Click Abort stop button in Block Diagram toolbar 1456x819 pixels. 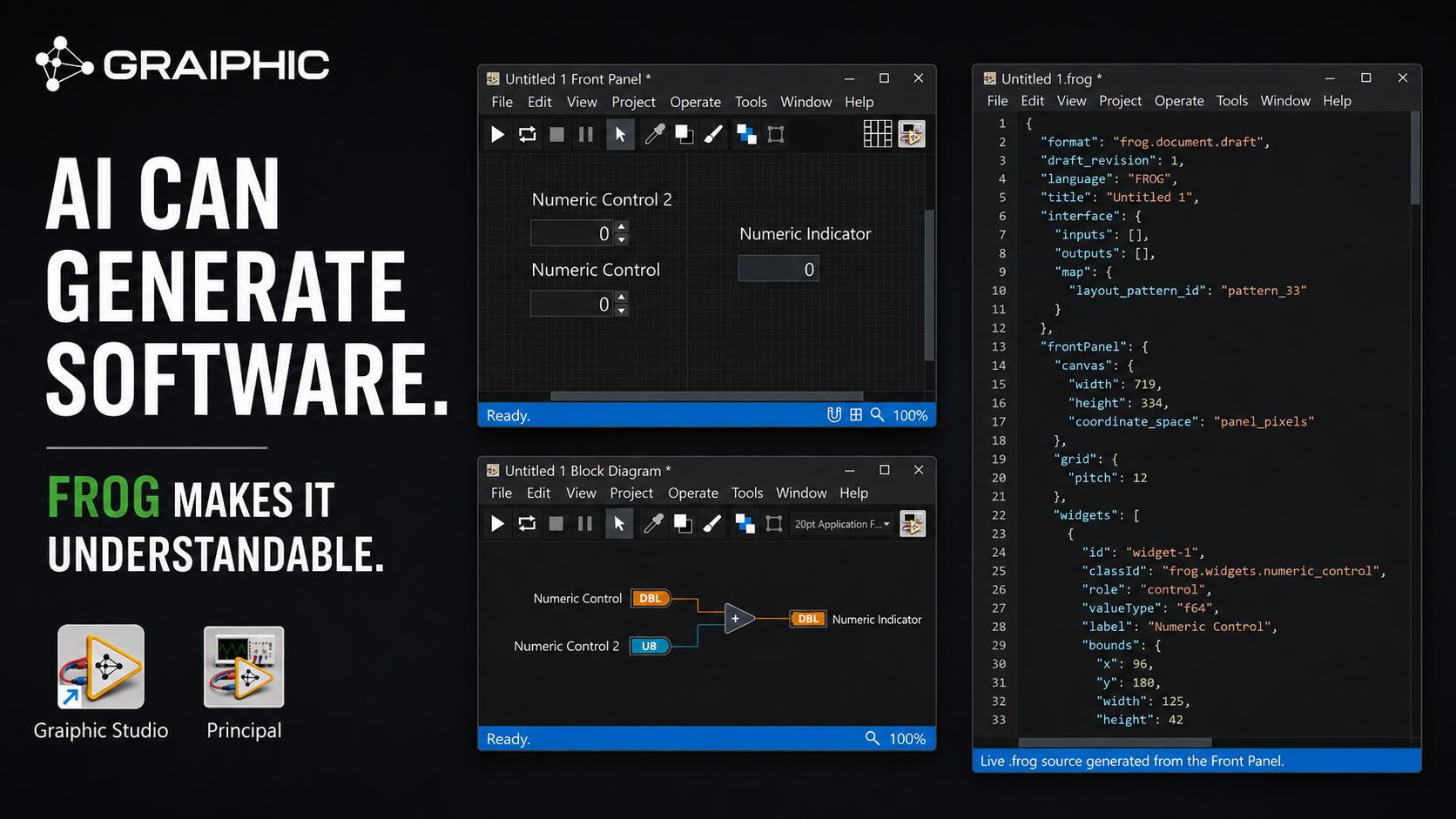tap(556, 523)
